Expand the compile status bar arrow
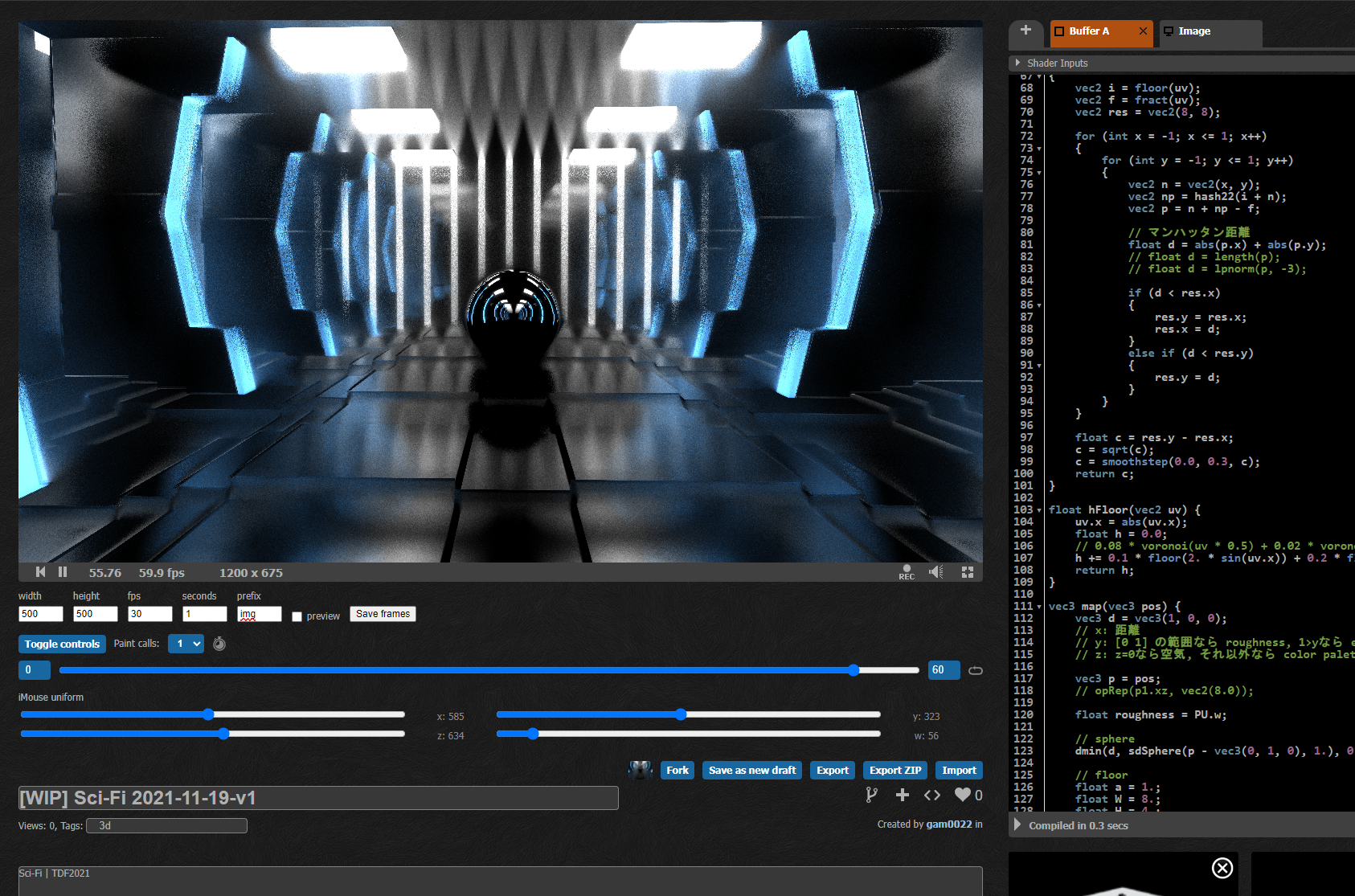Viewport: 1355px width, 896px height. click(1018, 825)
